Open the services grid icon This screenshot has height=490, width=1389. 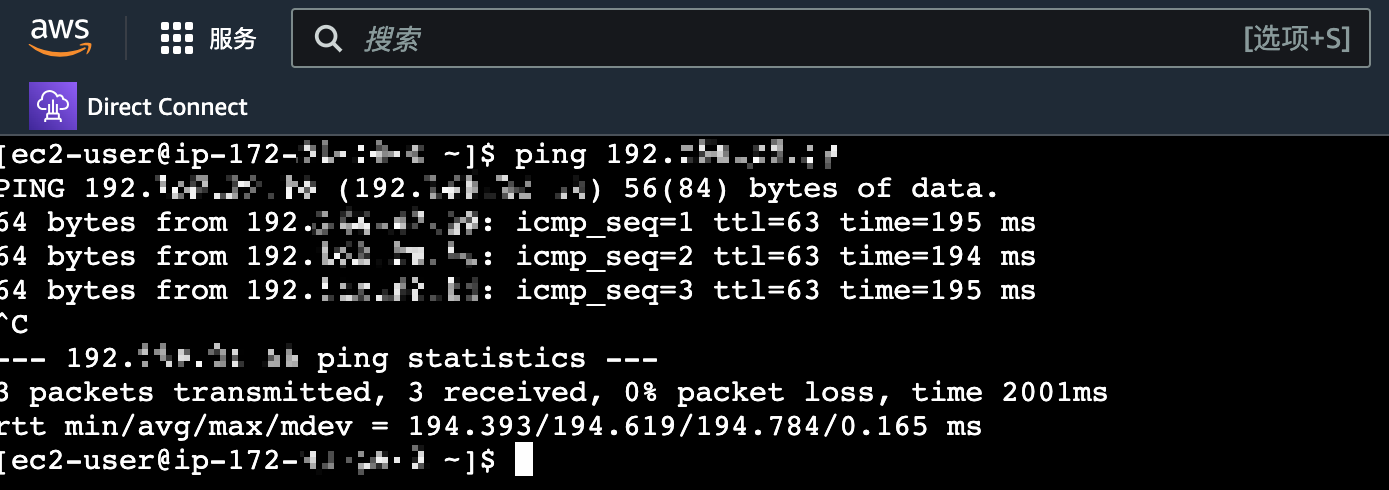(176, 39)
